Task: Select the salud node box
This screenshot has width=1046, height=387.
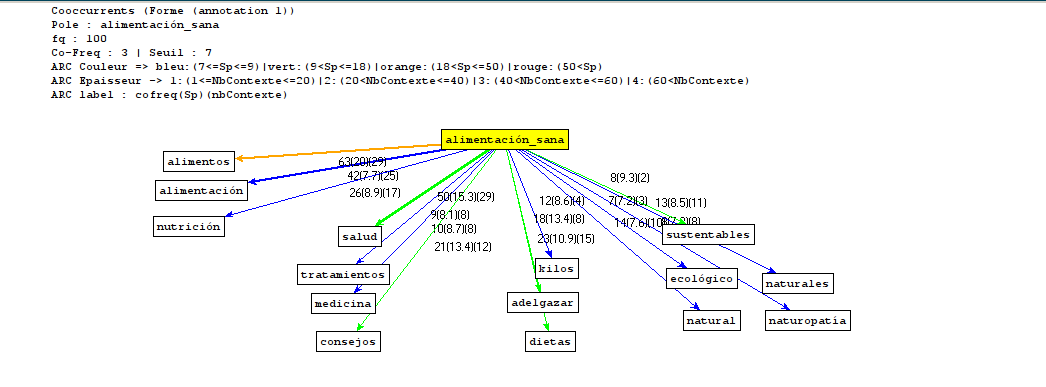Action: click(x=360, y=236)
